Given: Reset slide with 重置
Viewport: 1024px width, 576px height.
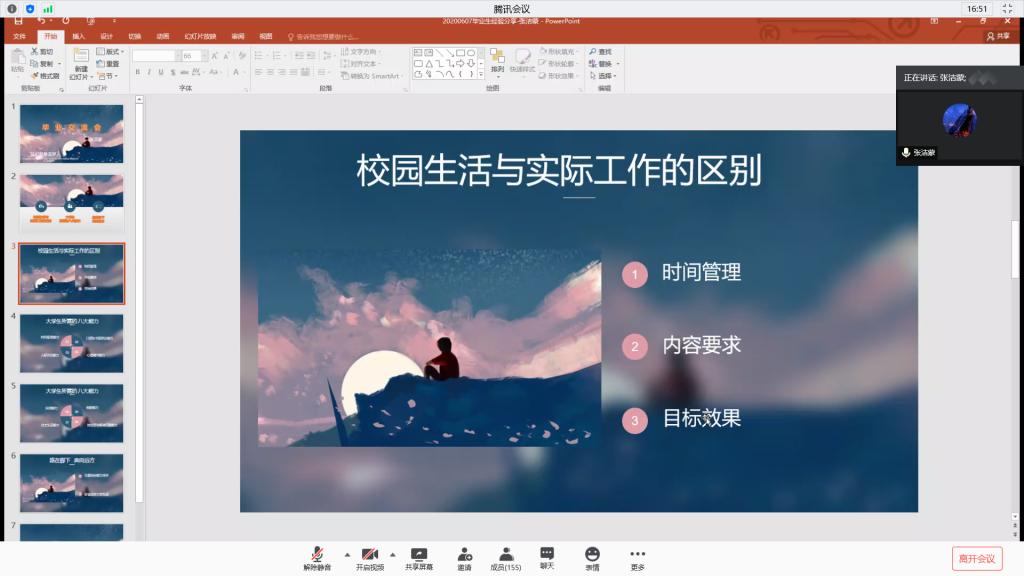Looking at the screenshot, I should pos(108,64).
